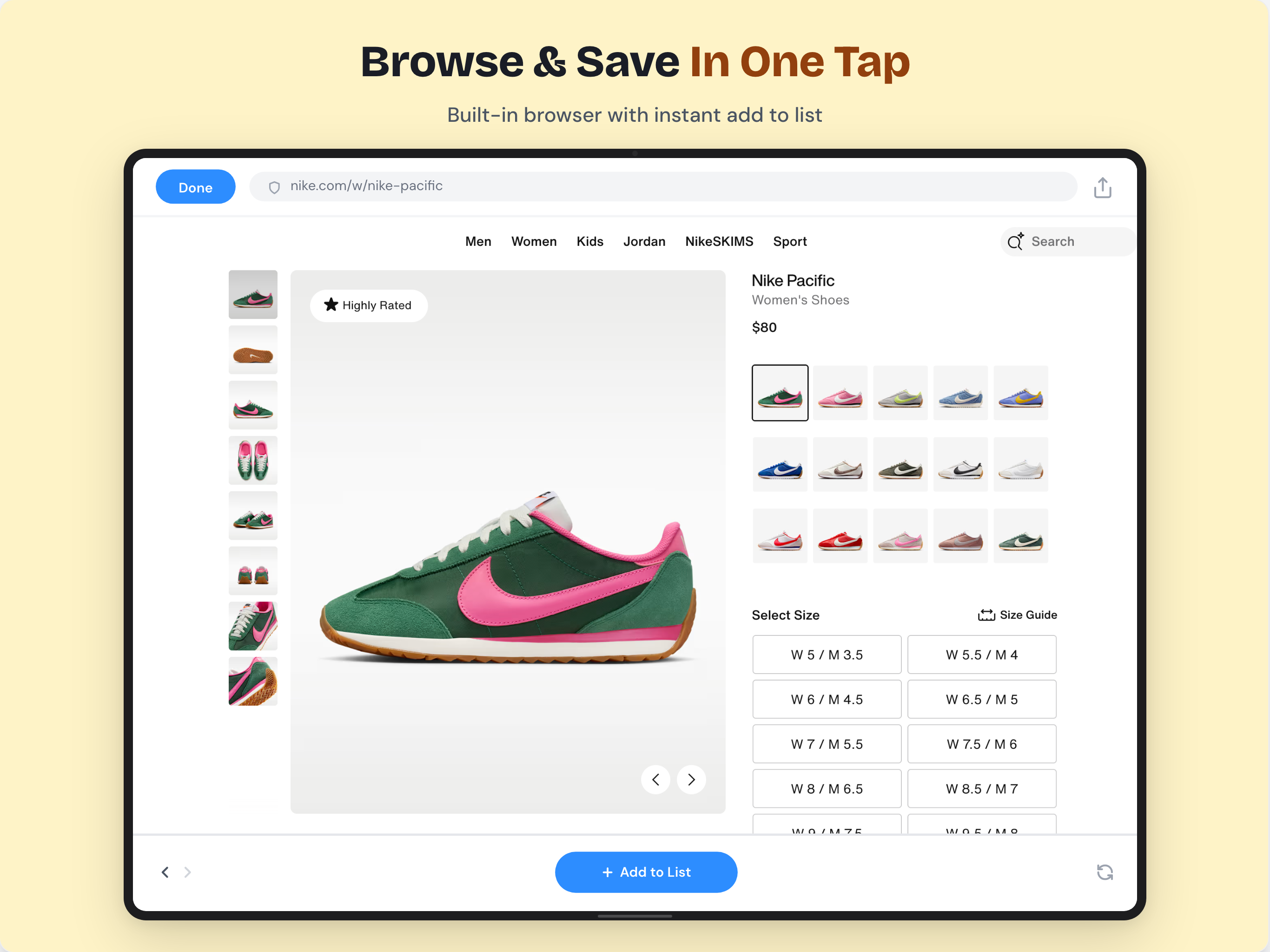1270x952 pixels.
Task: View the angled pair thumbnail
Action: (252, 515)
